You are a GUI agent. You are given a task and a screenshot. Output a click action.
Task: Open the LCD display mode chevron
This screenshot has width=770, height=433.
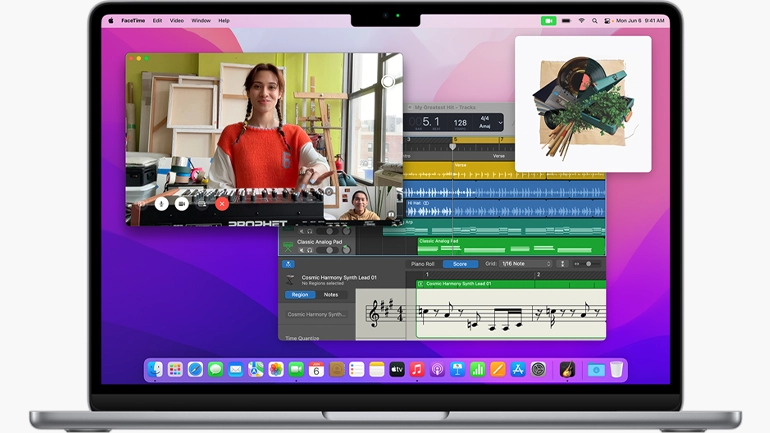point(500,123)
